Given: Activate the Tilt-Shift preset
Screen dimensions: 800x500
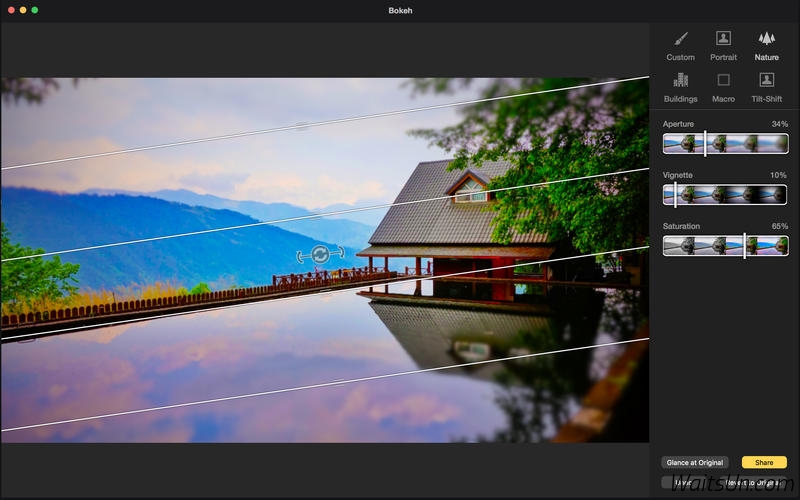Looking at the screenshot, I should point(766,88).
